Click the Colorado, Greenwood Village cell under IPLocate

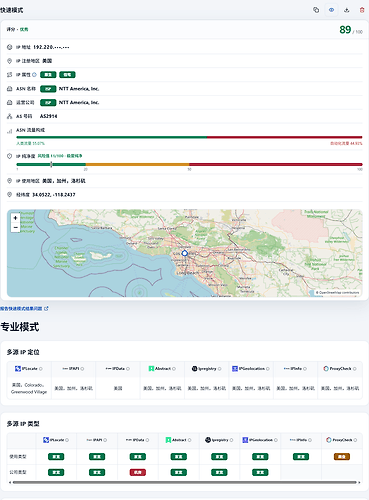29,388
